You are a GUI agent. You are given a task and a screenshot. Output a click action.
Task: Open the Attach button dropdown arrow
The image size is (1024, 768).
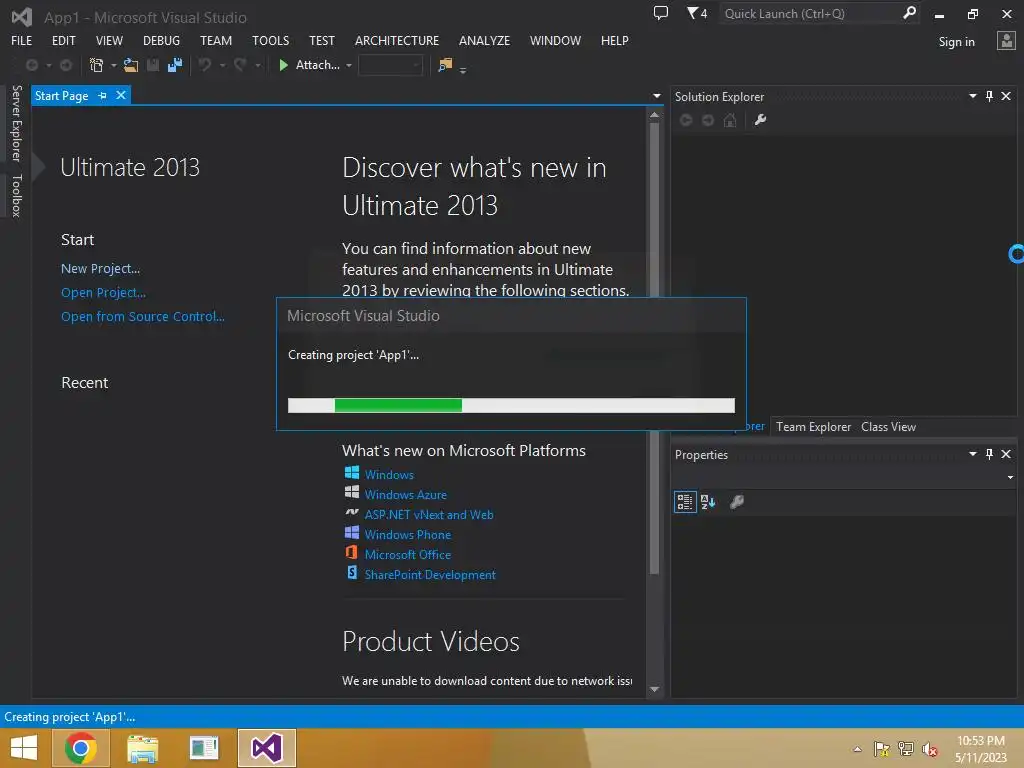[x=349, y=65]
